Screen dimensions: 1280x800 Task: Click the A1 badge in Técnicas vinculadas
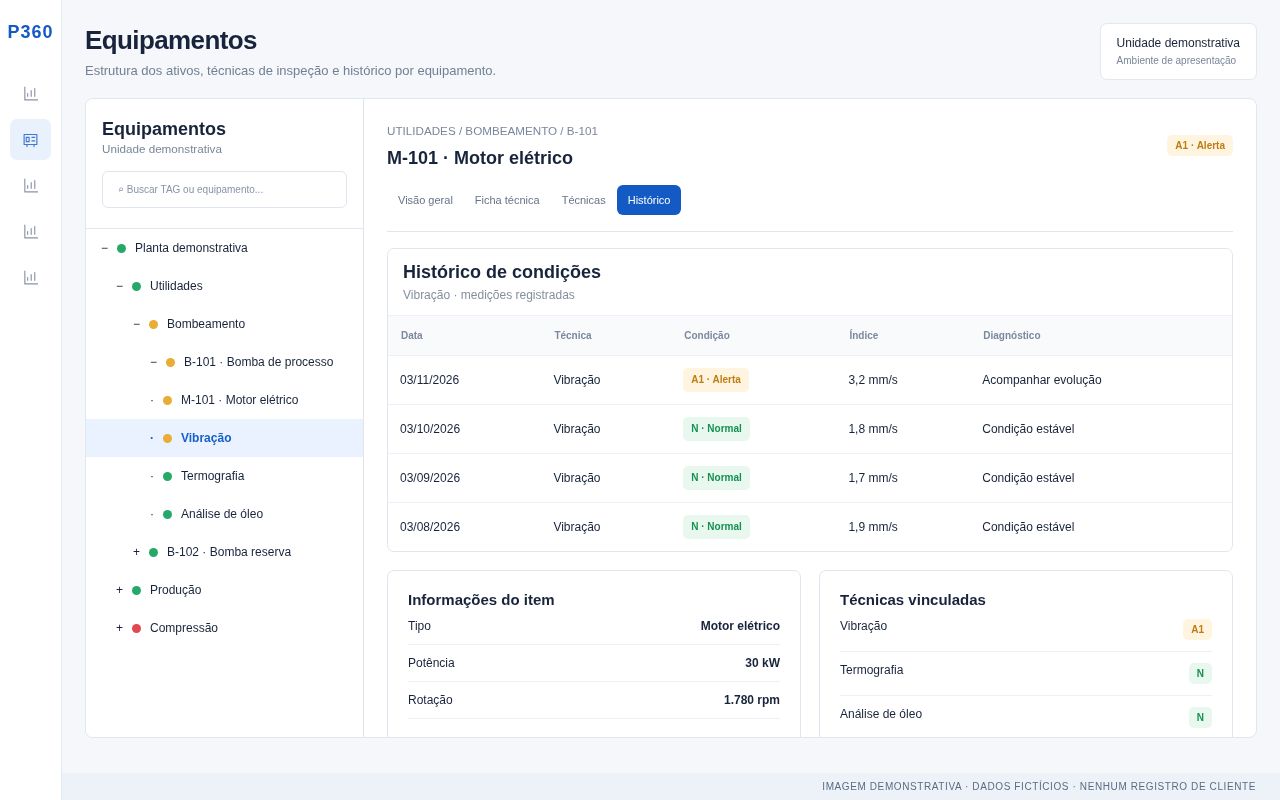[1197, 630]
